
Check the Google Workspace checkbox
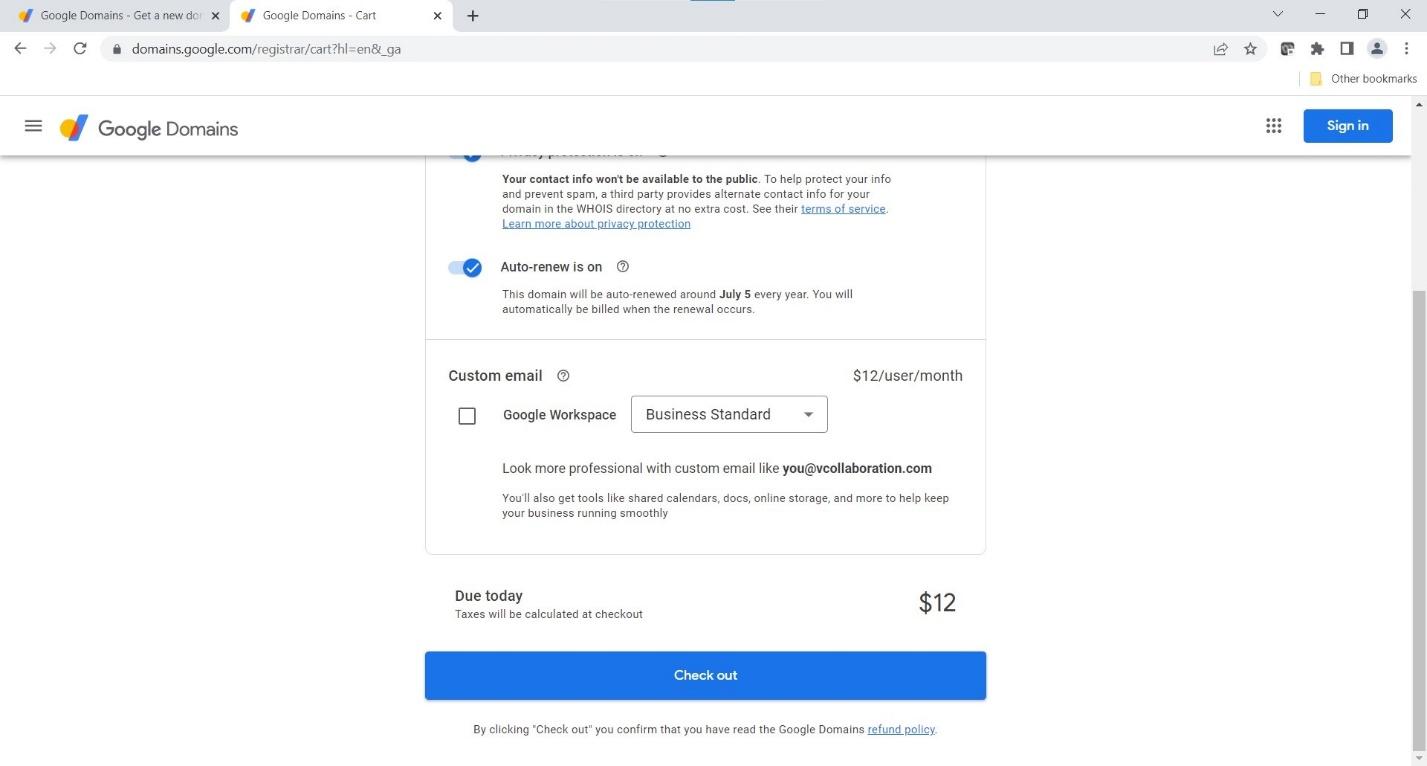point(467,416)
